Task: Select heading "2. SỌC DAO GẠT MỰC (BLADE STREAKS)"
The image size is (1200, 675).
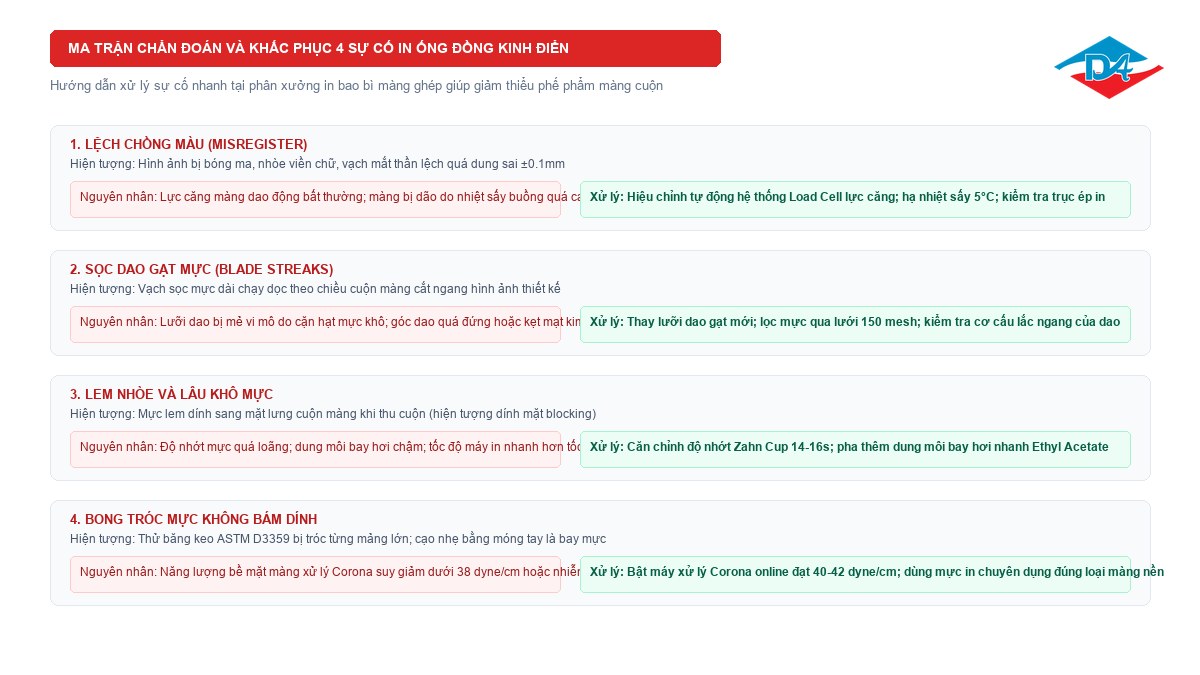Action: (x=202, y=269)
